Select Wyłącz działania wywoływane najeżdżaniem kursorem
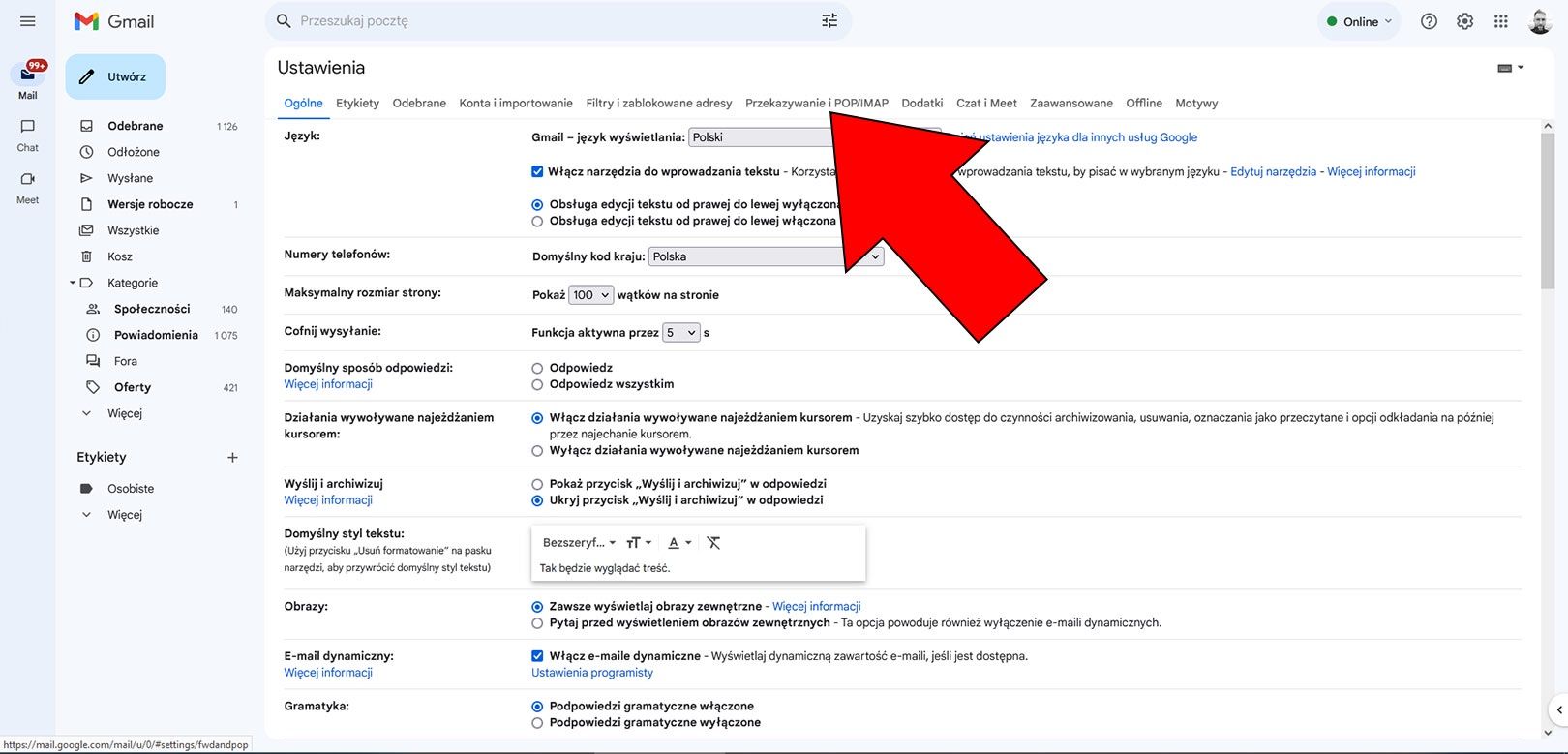The height and width of the screenshot is (754, 1568). point(537,450)
